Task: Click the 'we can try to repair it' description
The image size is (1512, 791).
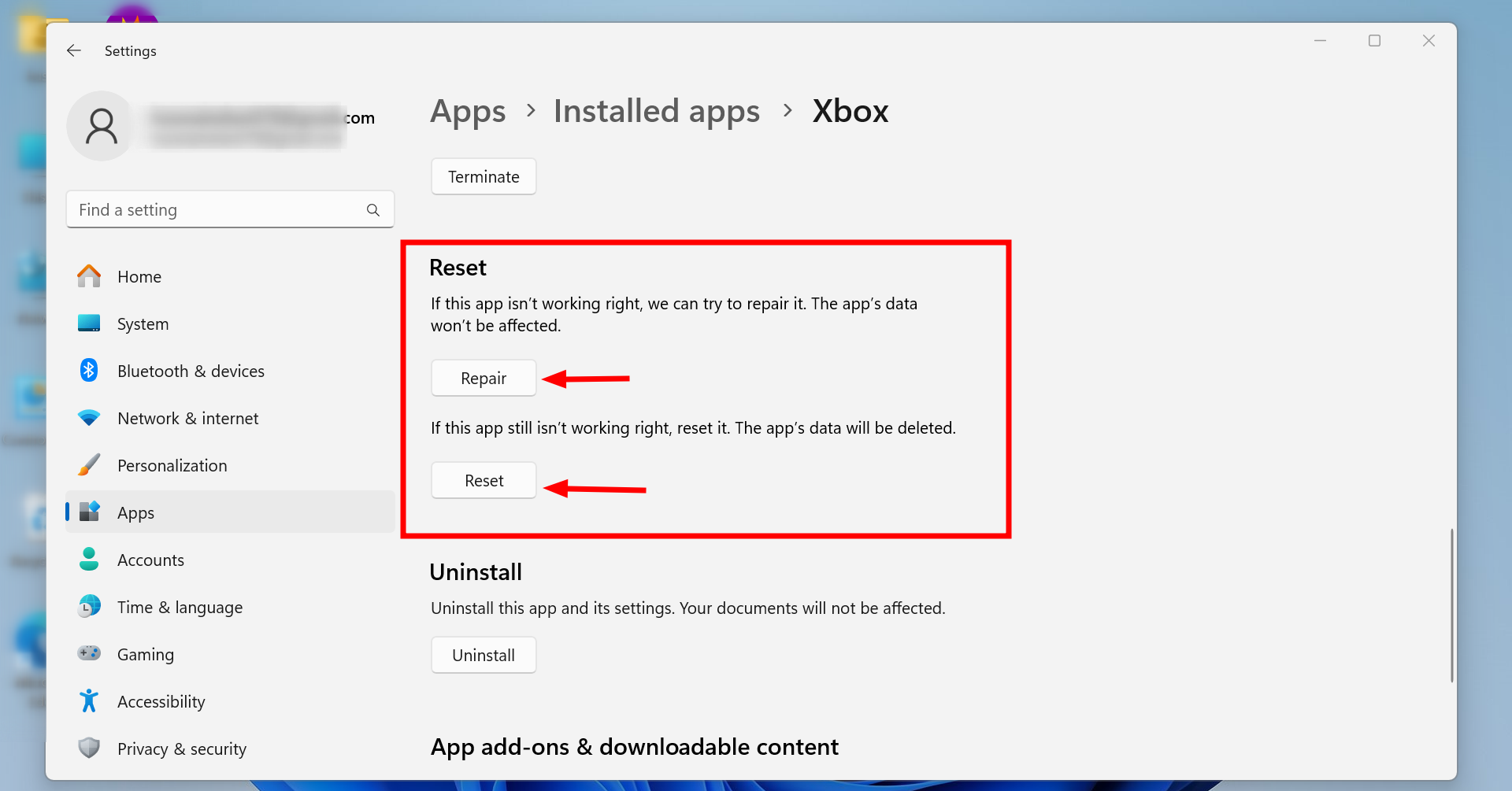Action: tap(674, 315)
